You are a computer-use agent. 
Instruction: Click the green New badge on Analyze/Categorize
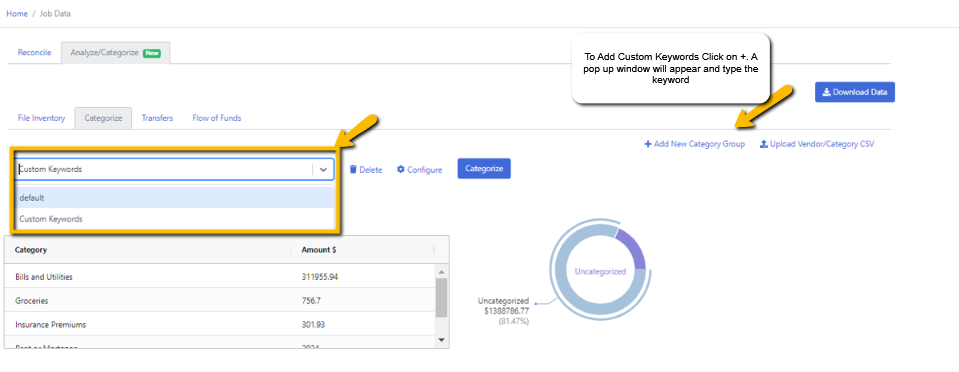pos(152,53)
